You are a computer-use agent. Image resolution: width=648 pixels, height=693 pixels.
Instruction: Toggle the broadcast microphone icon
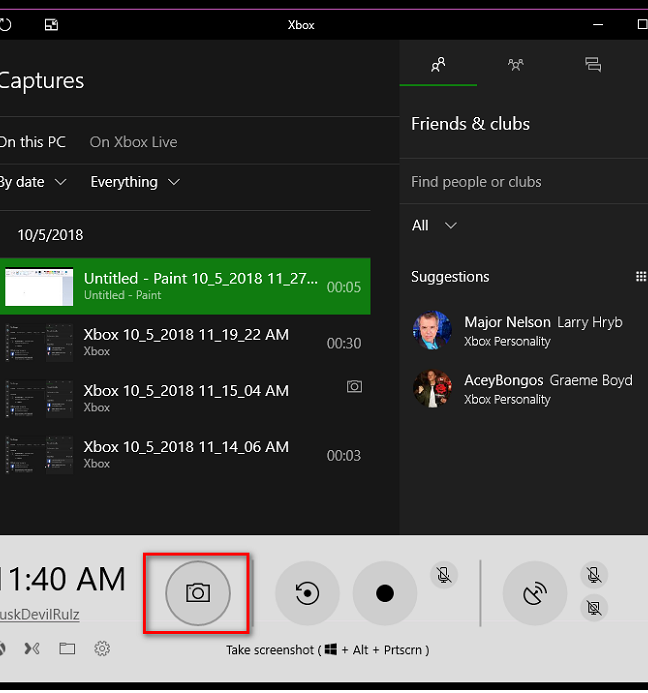click(594, 575)
